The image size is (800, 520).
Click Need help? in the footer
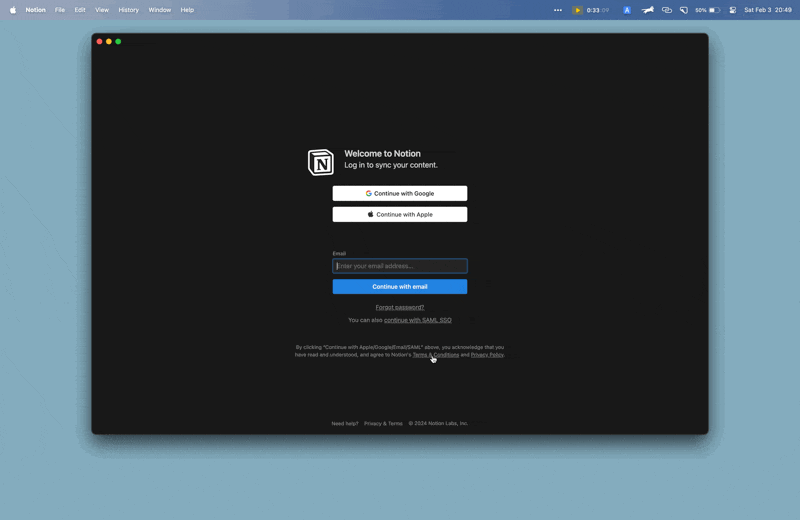345,424
